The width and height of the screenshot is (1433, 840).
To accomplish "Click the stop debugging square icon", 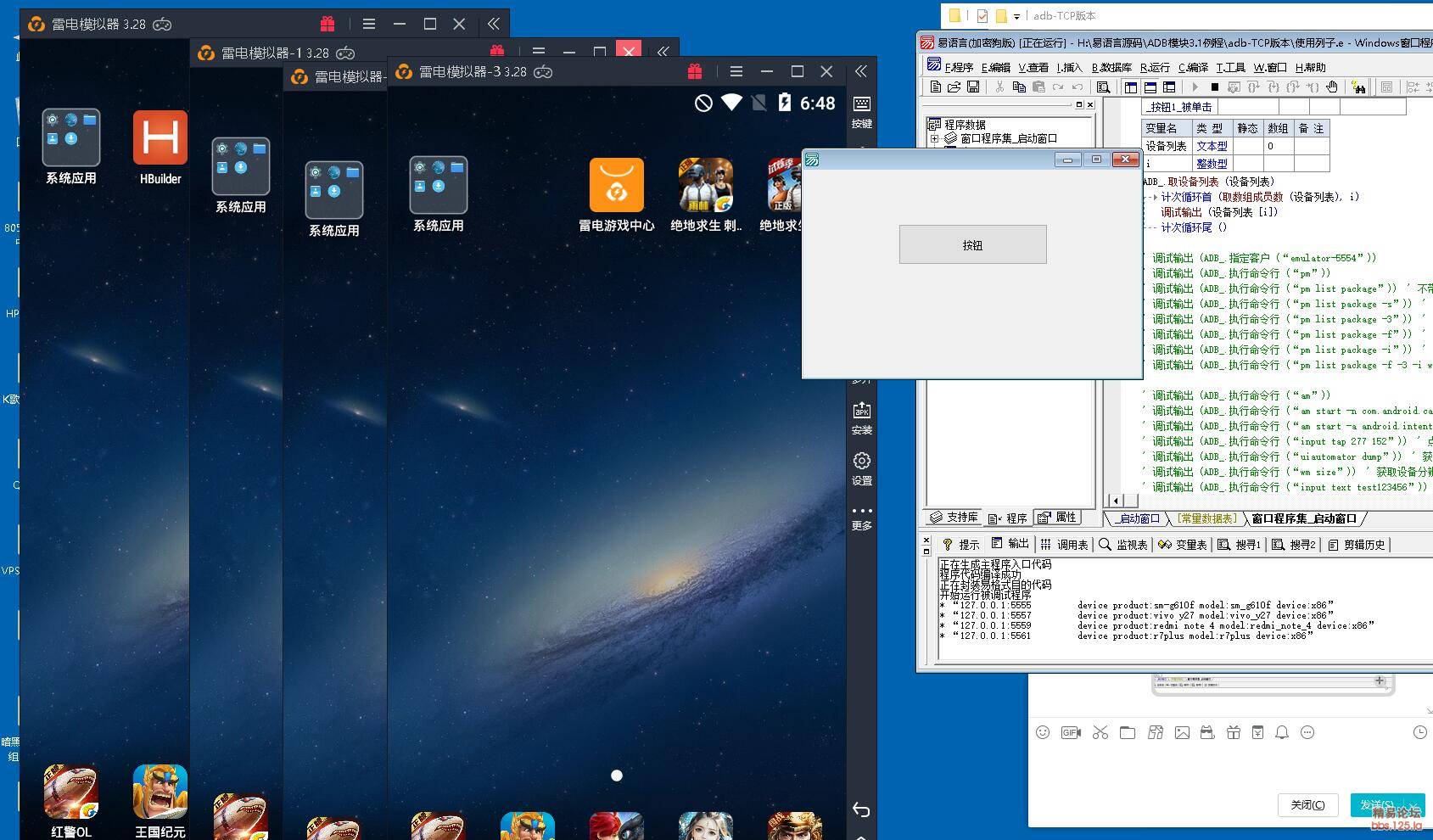I will pyautogui.click(x=1214, y=87).
